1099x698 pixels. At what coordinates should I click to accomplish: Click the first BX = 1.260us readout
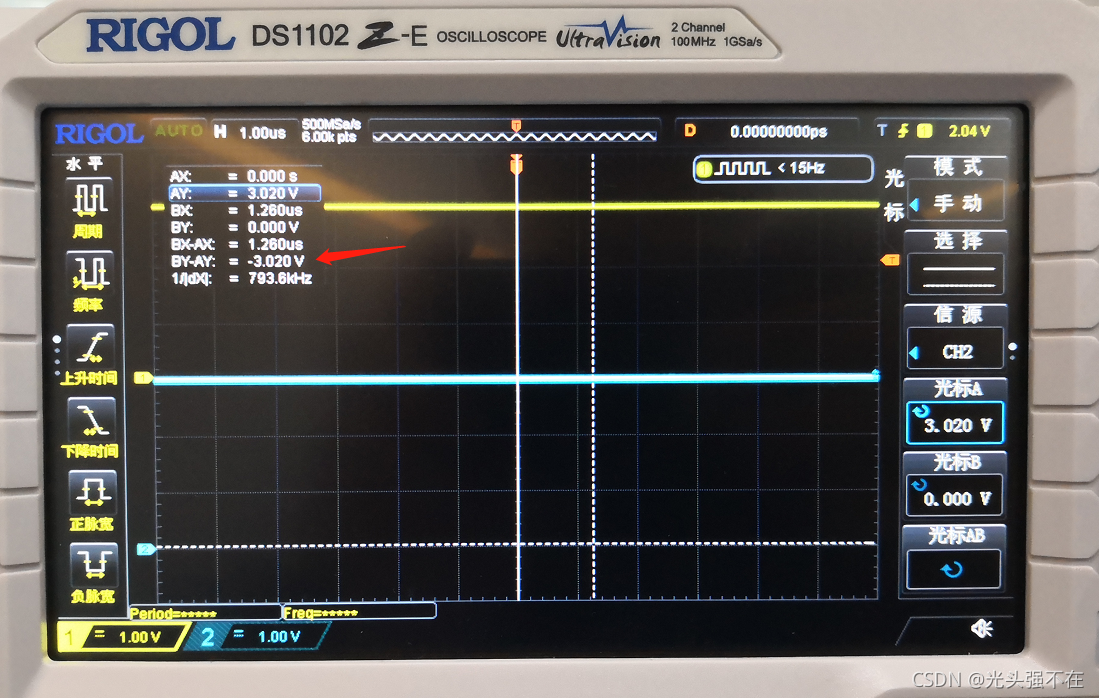click(237, 210)
